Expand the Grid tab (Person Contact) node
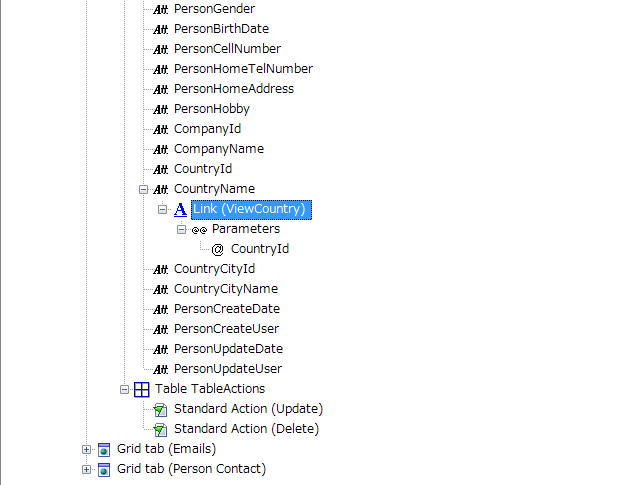This screenshot has height=485, width=633. pos(87,469)
